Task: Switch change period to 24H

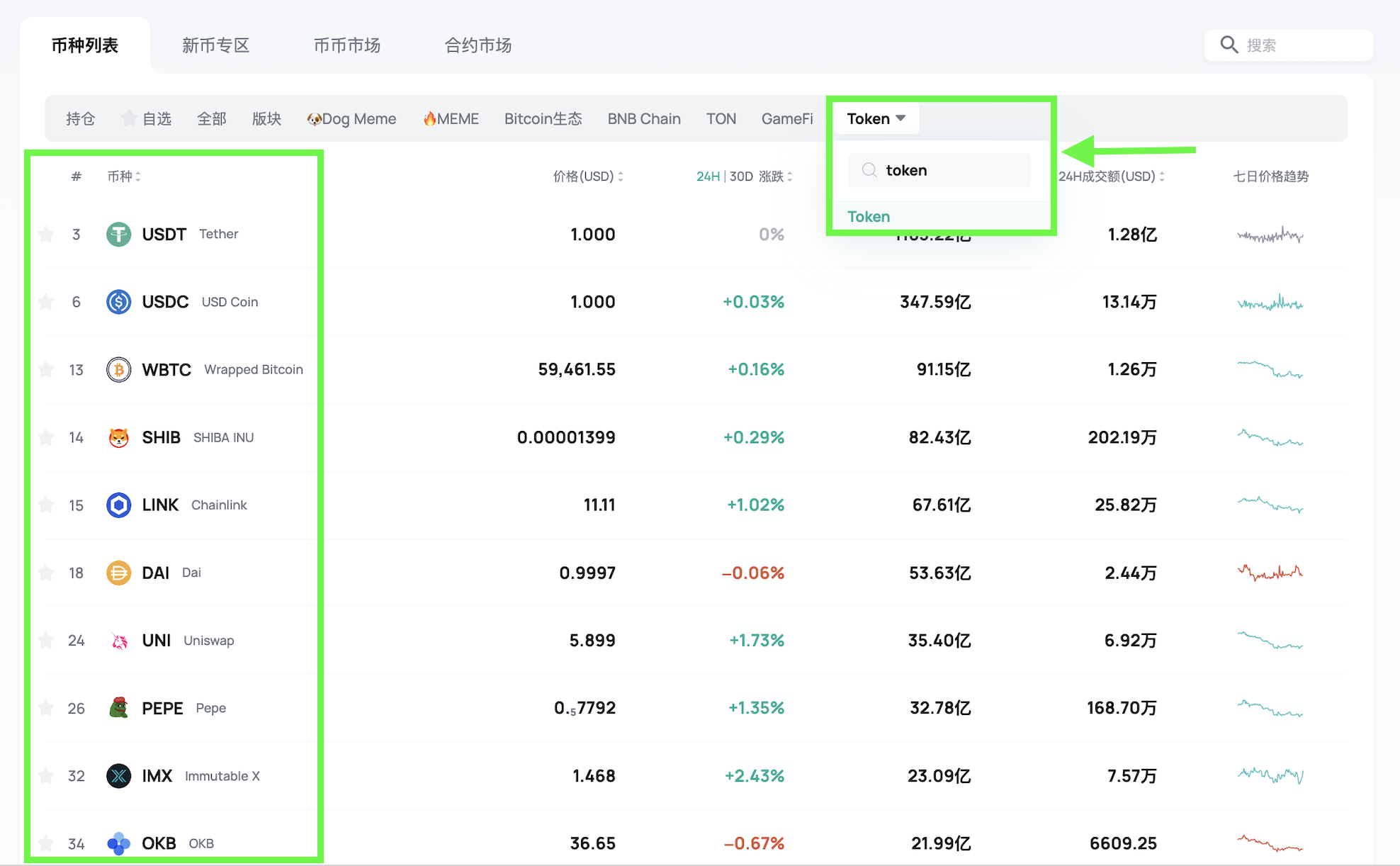Action: click(x=708, y=176)
